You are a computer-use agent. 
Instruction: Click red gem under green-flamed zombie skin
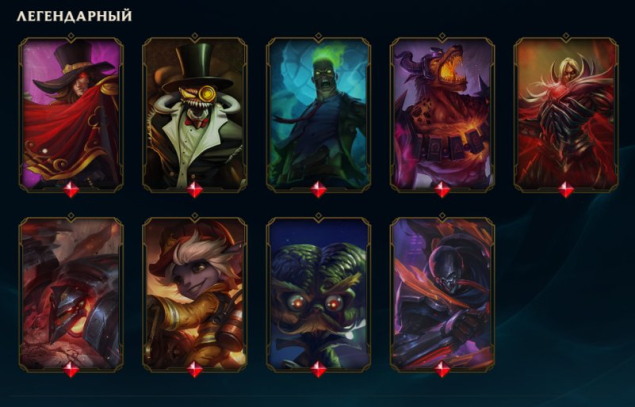pyautogui.click(x=318, y=190)
